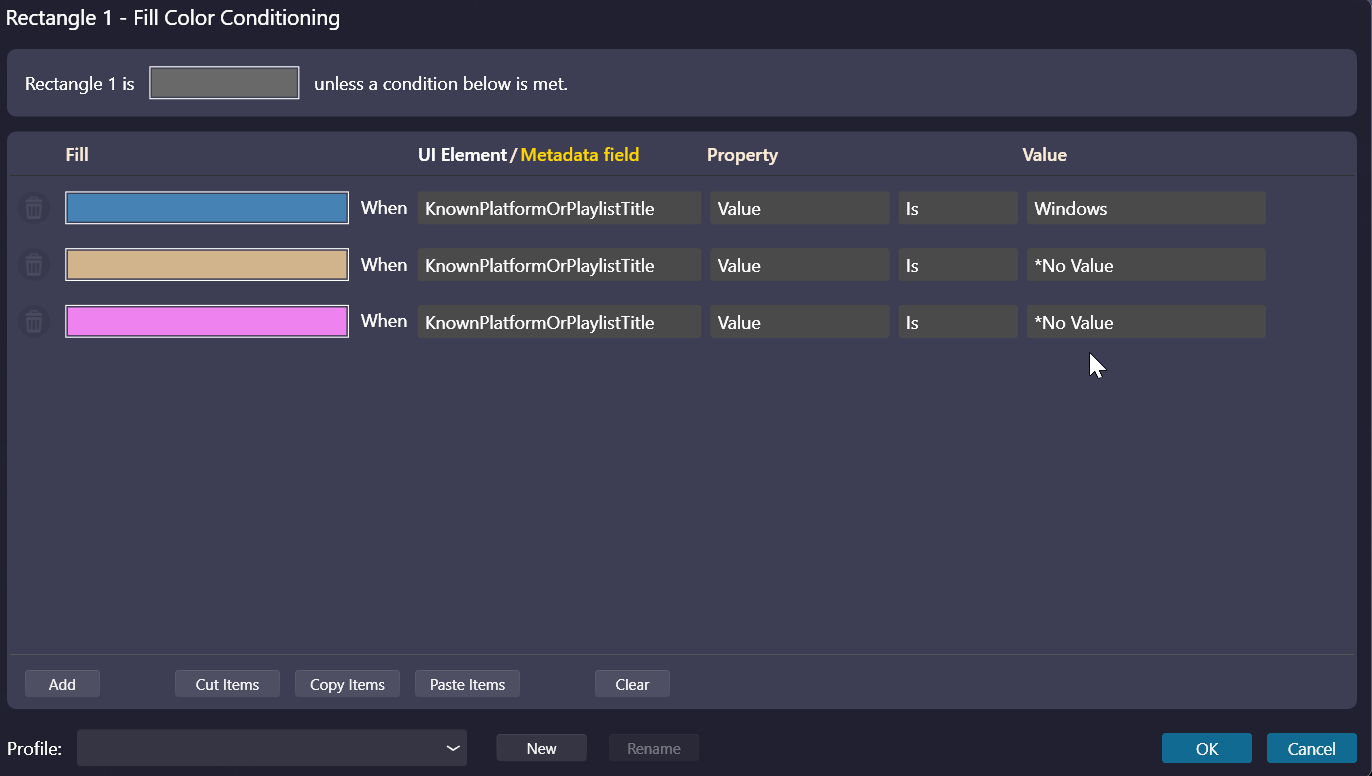Click the Cut Items button
Viewport: 1372px width, 776px height.
coord(227,685)
